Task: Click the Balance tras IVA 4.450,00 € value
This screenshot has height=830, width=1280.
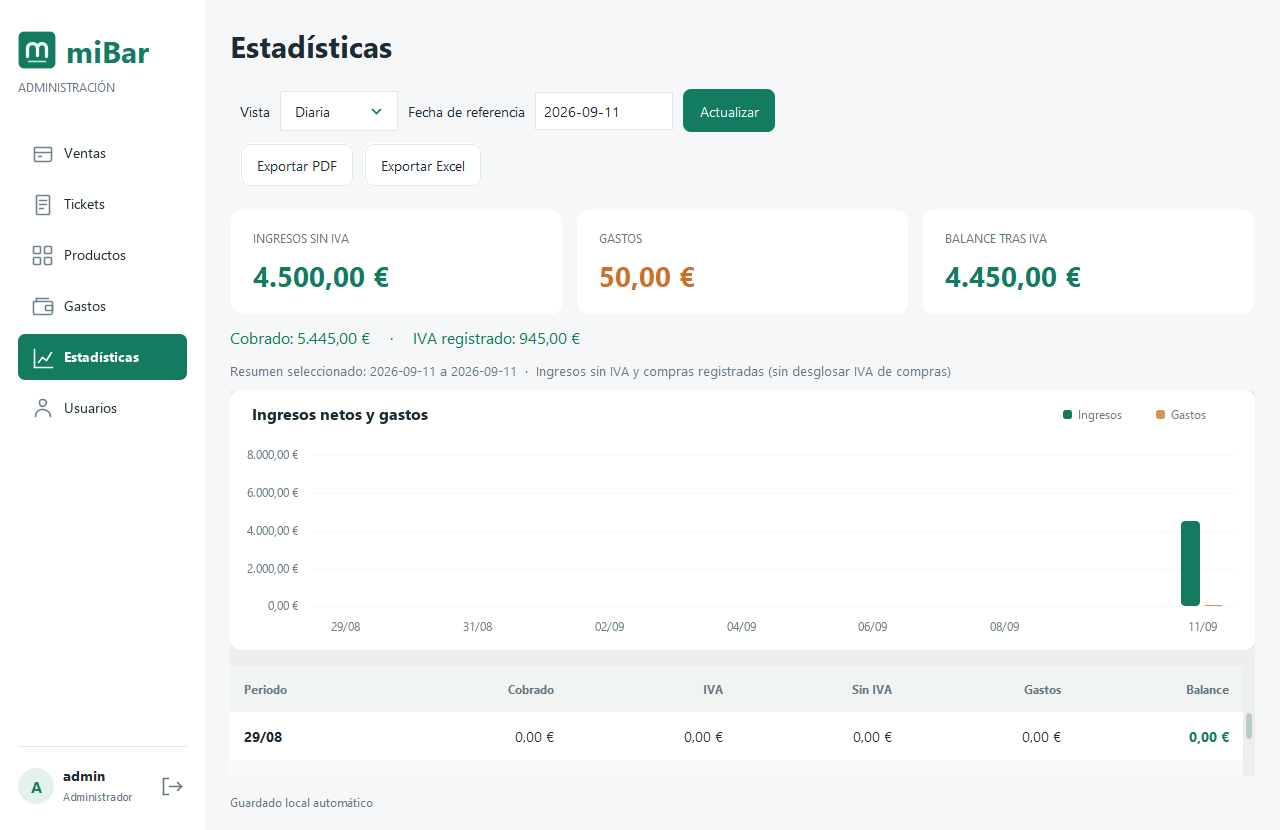Action: tap(1013, 277)
